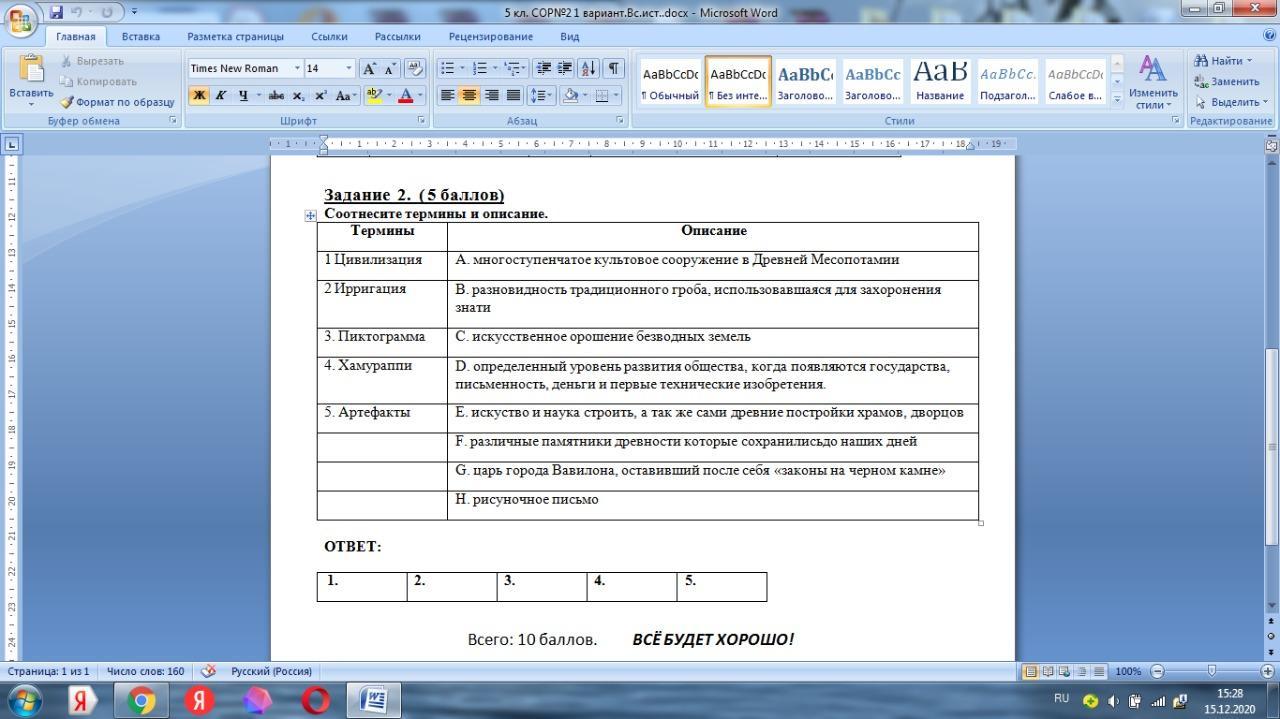Open the Выделить dropdown
The image size is (1280, 719).
(1231, 102)
